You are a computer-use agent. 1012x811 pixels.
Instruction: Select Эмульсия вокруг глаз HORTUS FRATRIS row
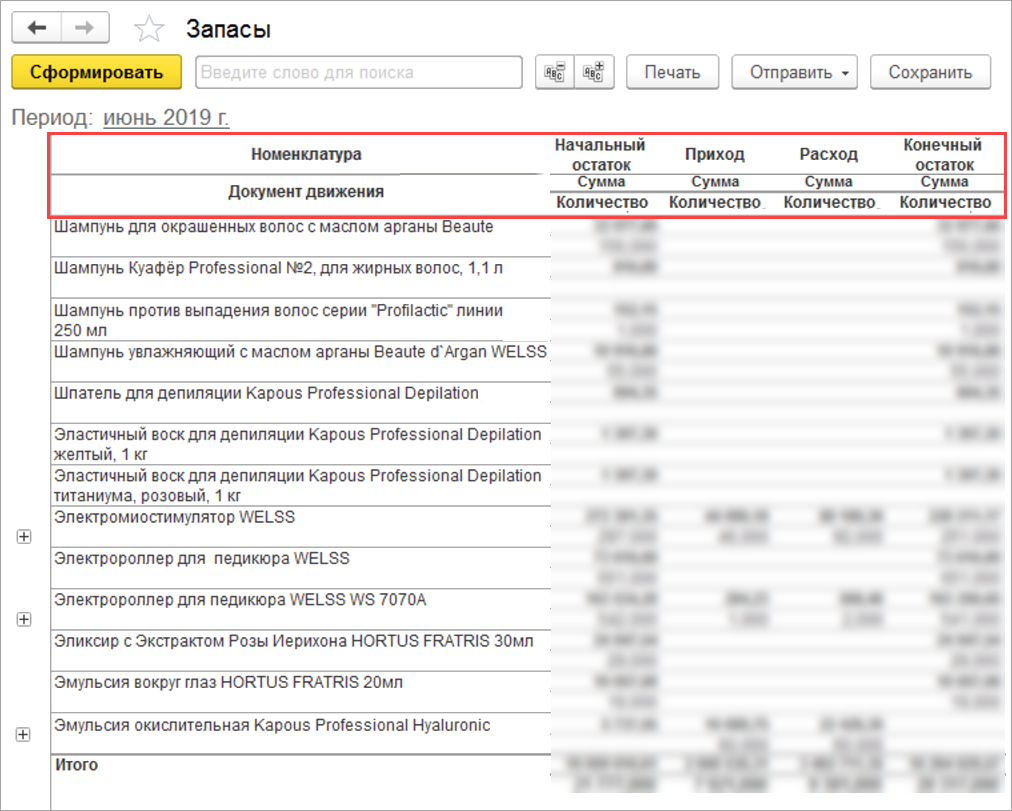(x=301, y=692)
